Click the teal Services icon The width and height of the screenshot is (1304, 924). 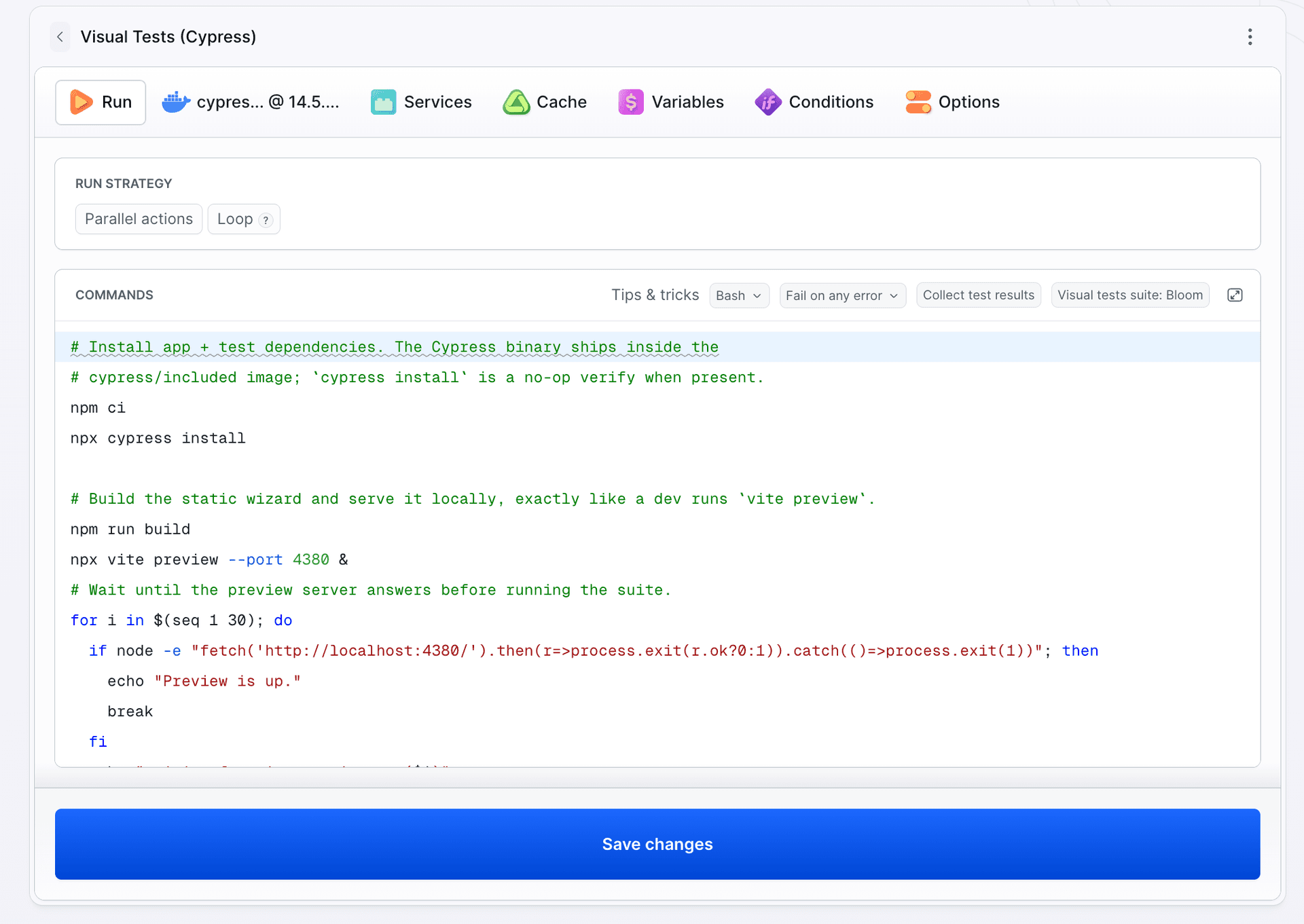click(x=384, y=102)
